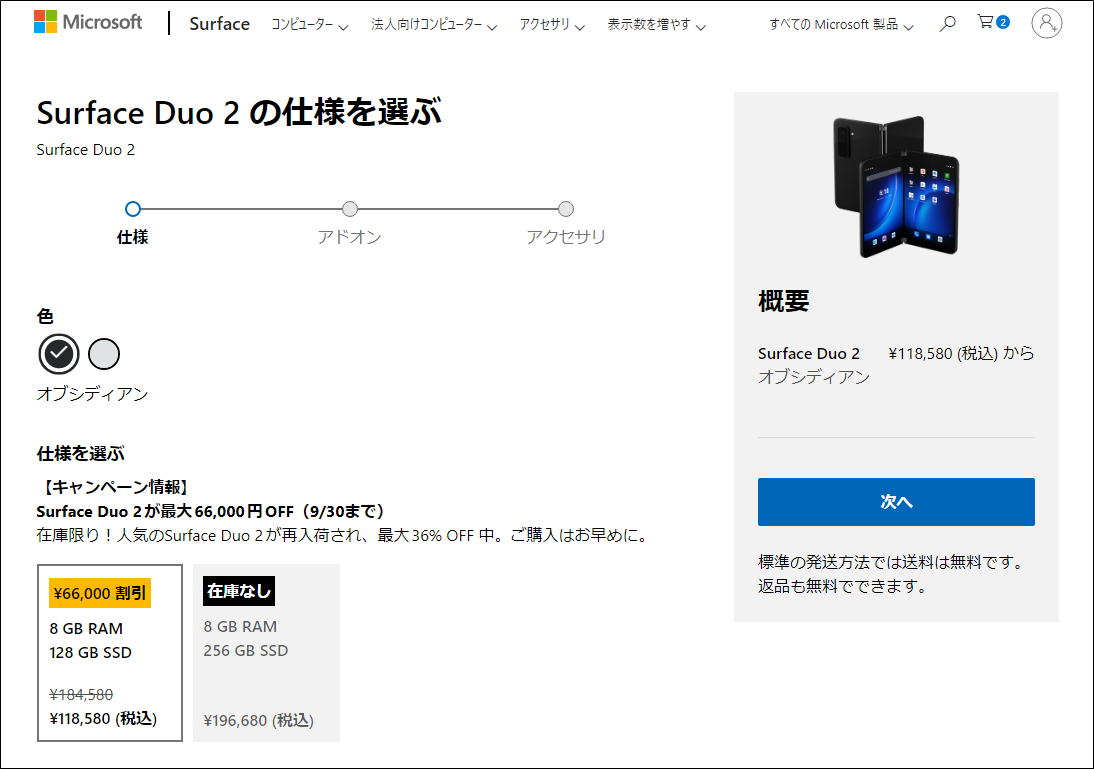Expand the アクセサリ menu
The height and width of the screenshot is (769, 1094).
pos(552,24)
